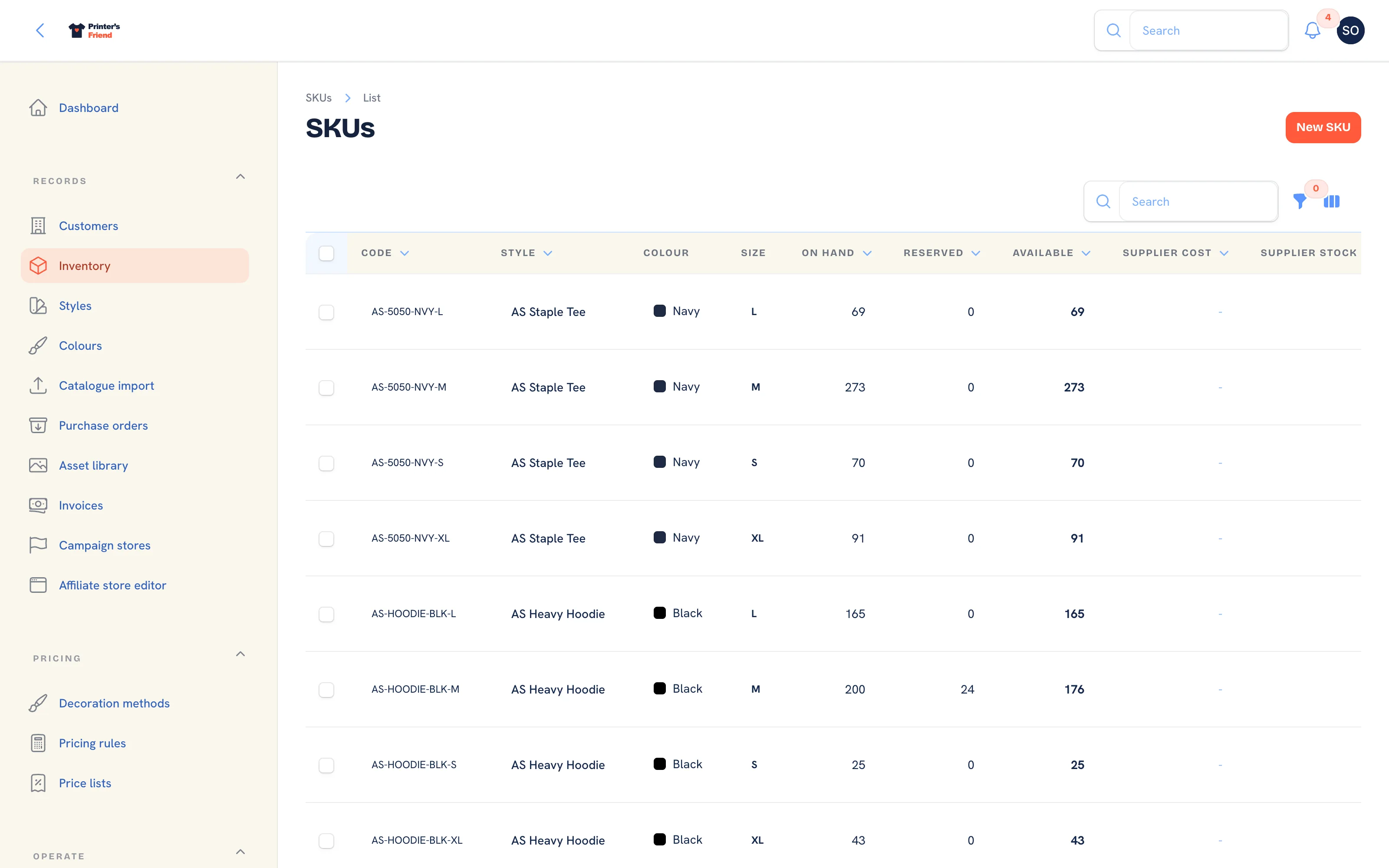Click the Black swatch in AS-HOODIE-BLK-L row
The width and height of the screenshot is (1389, 868).
(x=659, y=613)
